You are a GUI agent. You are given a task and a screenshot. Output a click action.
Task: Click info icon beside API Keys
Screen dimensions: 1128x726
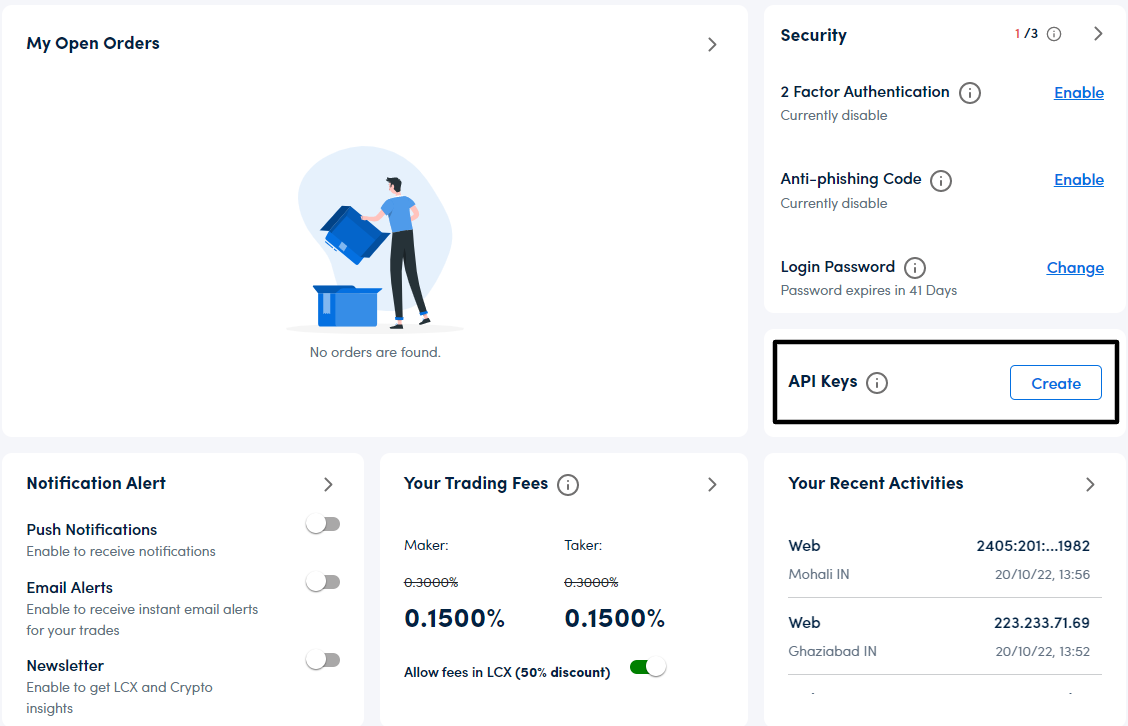pos(877,383)
